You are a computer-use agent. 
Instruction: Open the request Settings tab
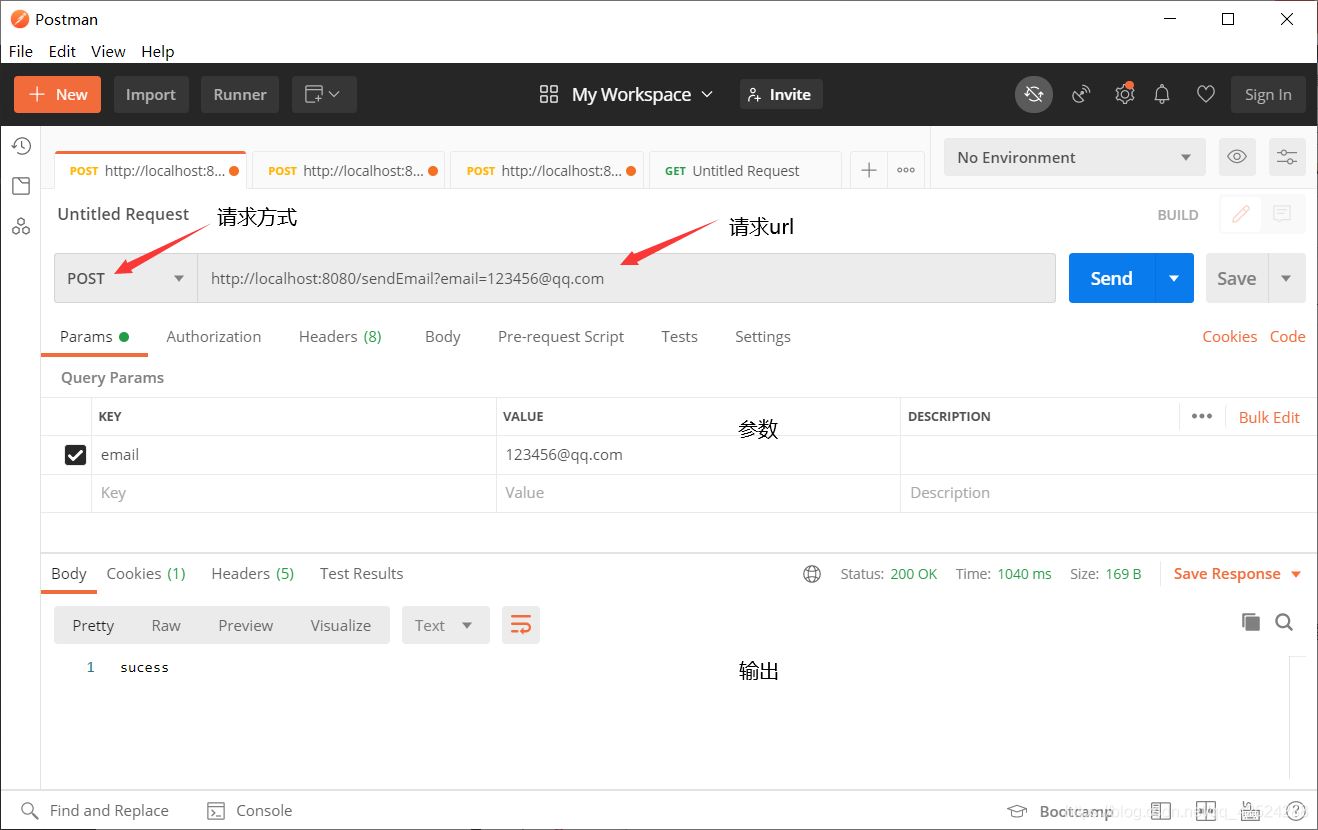click(763, 337)
